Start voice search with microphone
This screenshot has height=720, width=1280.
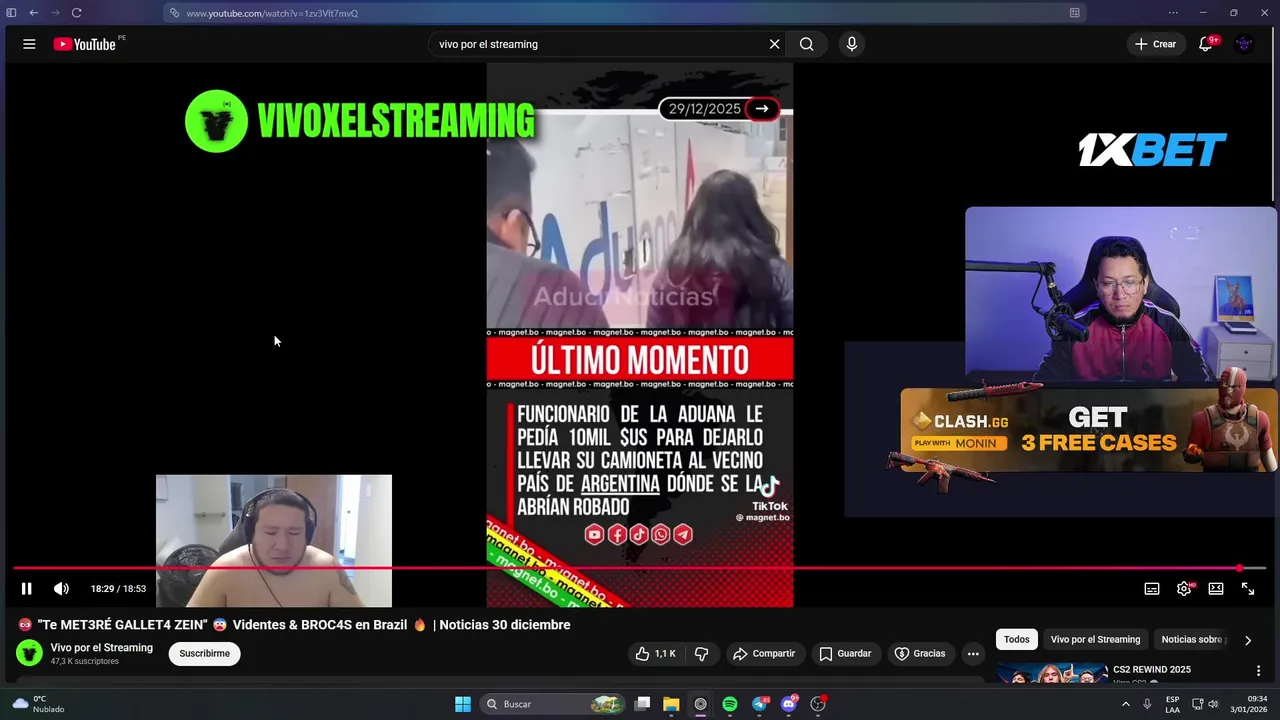(852, 44)
